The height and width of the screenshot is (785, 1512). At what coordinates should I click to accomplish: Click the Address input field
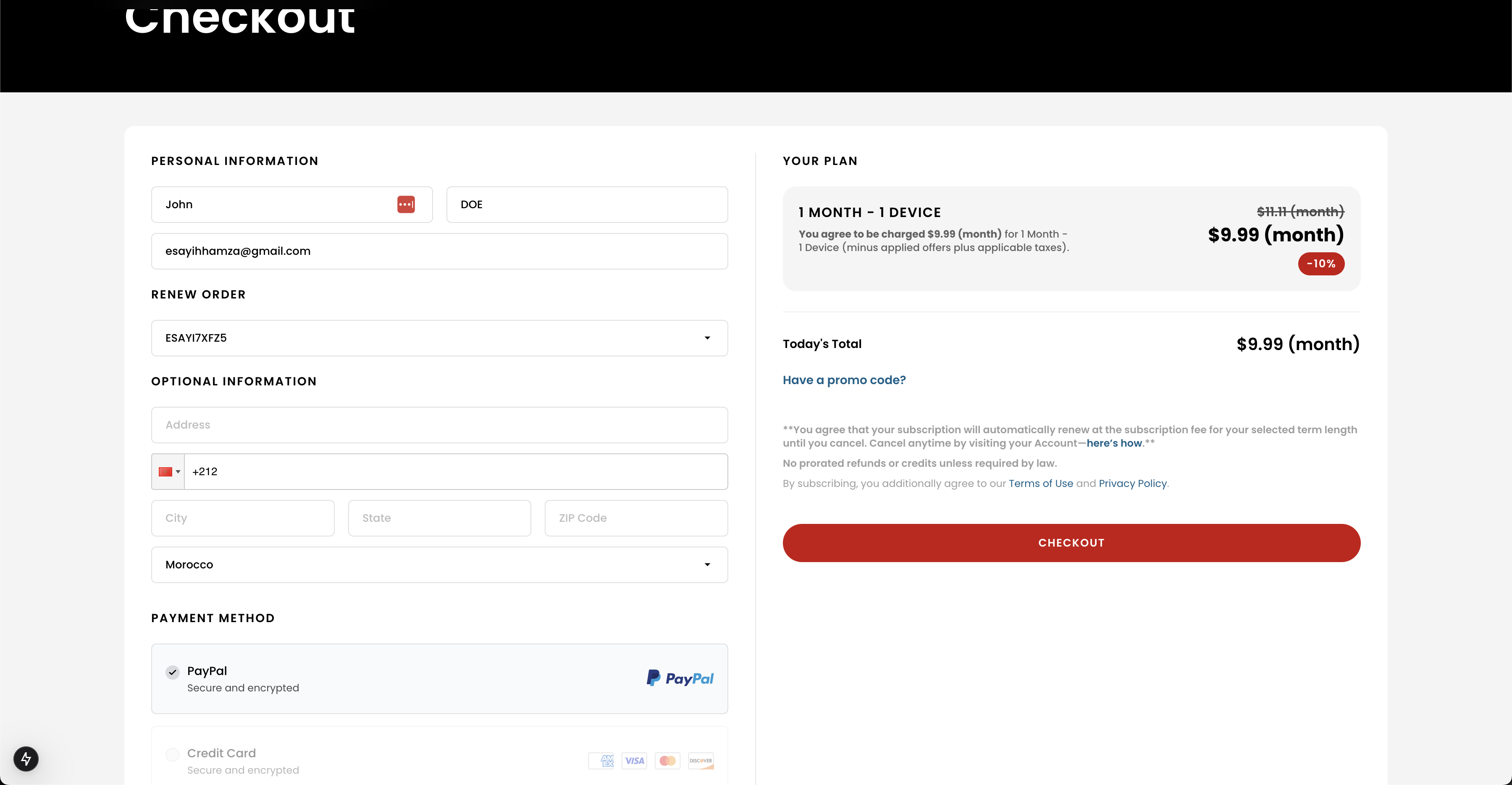pos(439,425)
